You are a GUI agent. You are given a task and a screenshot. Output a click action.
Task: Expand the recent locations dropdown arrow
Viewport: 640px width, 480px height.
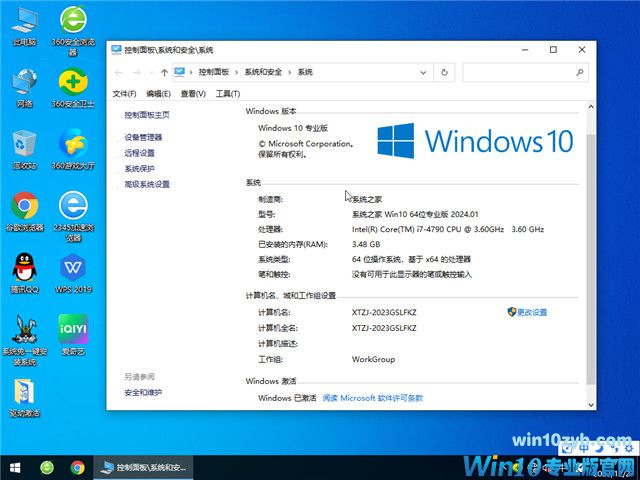coord(151,73)
